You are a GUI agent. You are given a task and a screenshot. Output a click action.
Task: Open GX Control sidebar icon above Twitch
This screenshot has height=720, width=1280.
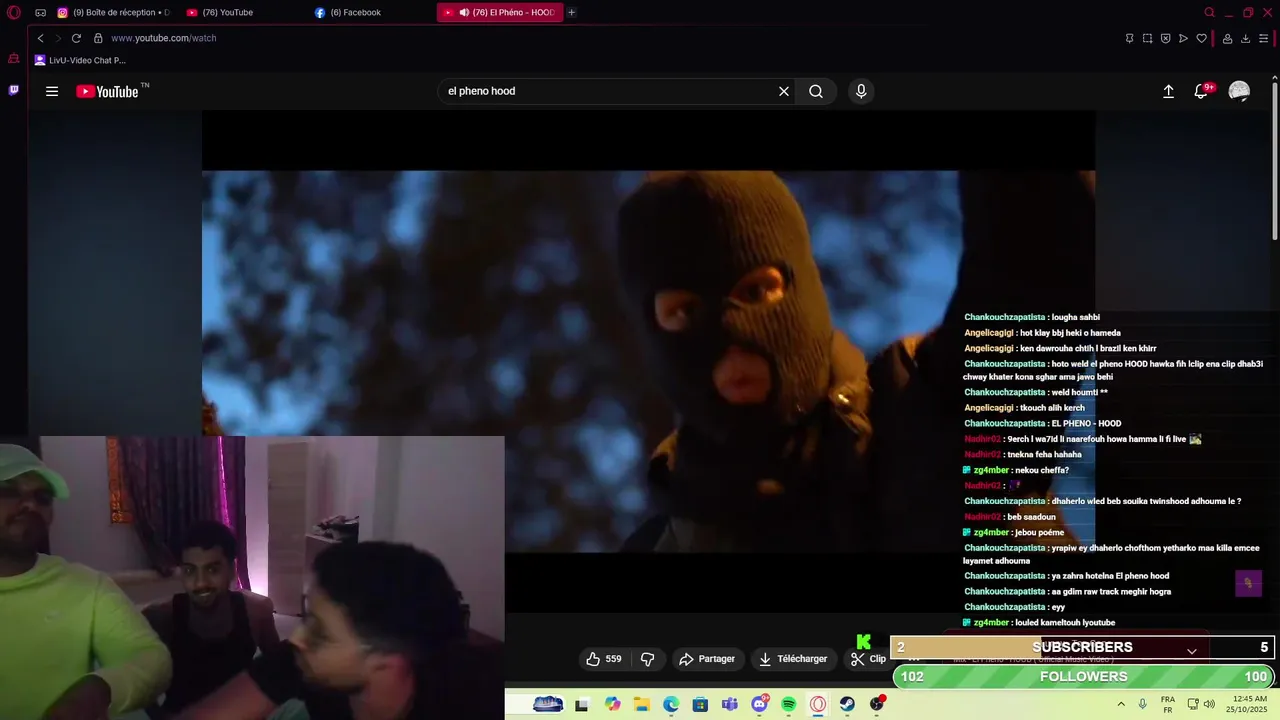click(x=14, y=59)
